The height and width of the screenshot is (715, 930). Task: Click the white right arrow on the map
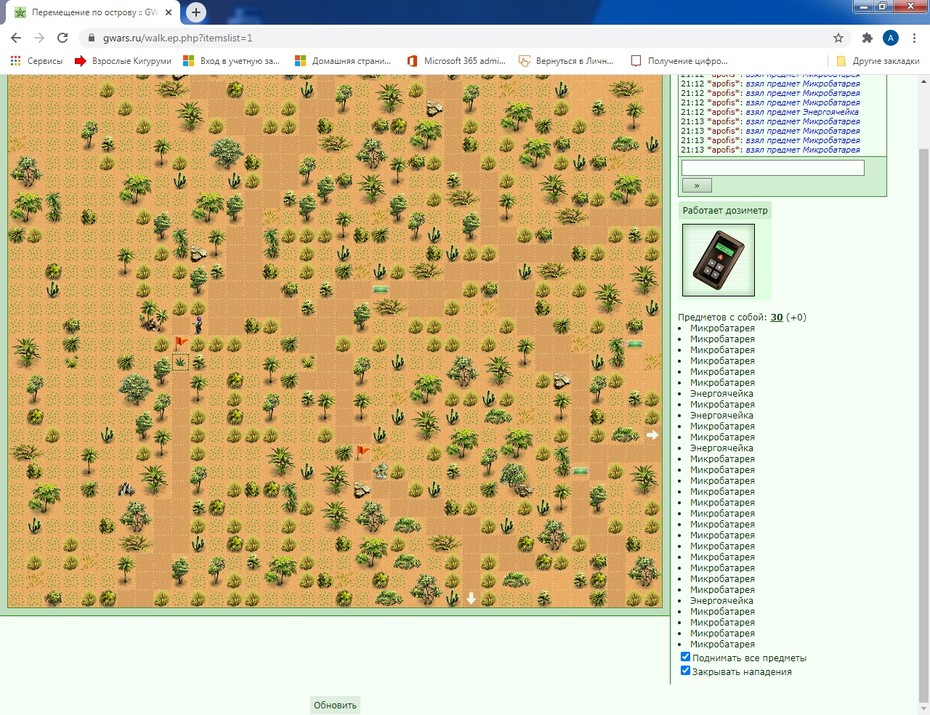(652, 435)
